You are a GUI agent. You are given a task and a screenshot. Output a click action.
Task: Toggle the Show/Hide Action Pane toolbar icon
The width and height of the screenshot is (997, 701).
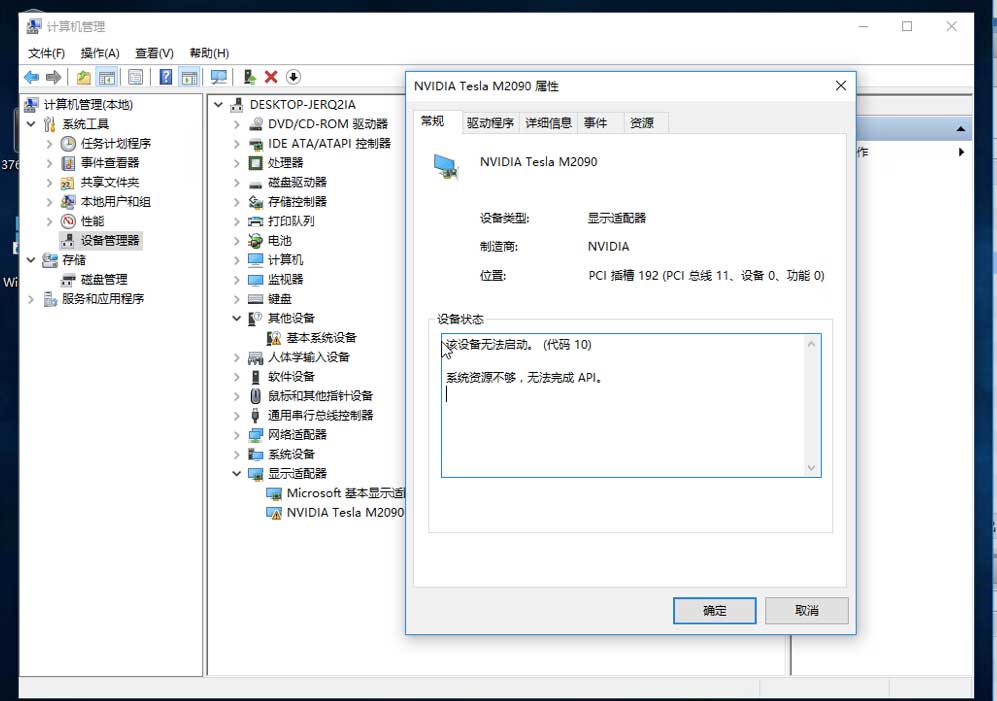pos(189,78)
